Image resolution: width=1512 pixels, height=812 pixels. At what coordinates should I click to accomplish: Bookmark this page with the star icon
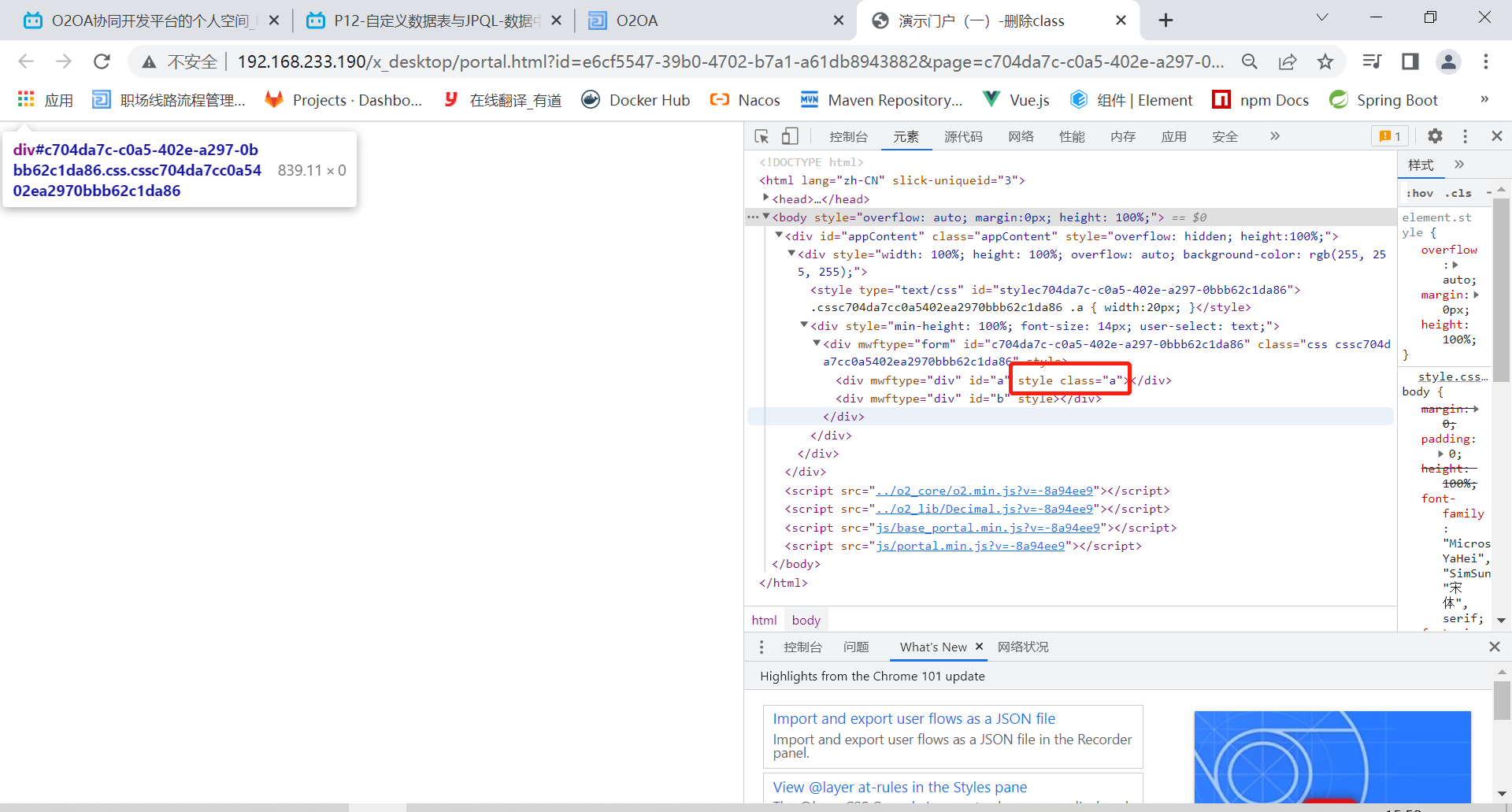1325,61
